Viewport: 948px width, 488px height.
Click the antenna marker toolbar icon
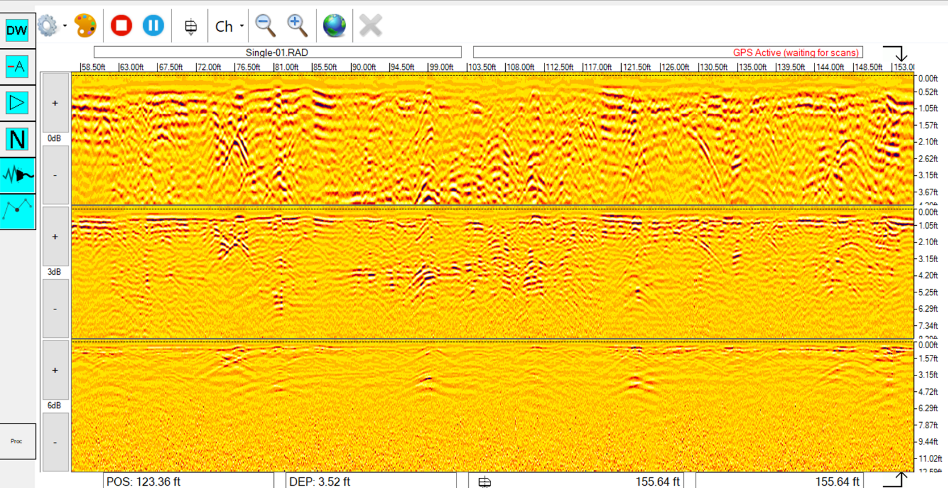click(x=190, y=25)
